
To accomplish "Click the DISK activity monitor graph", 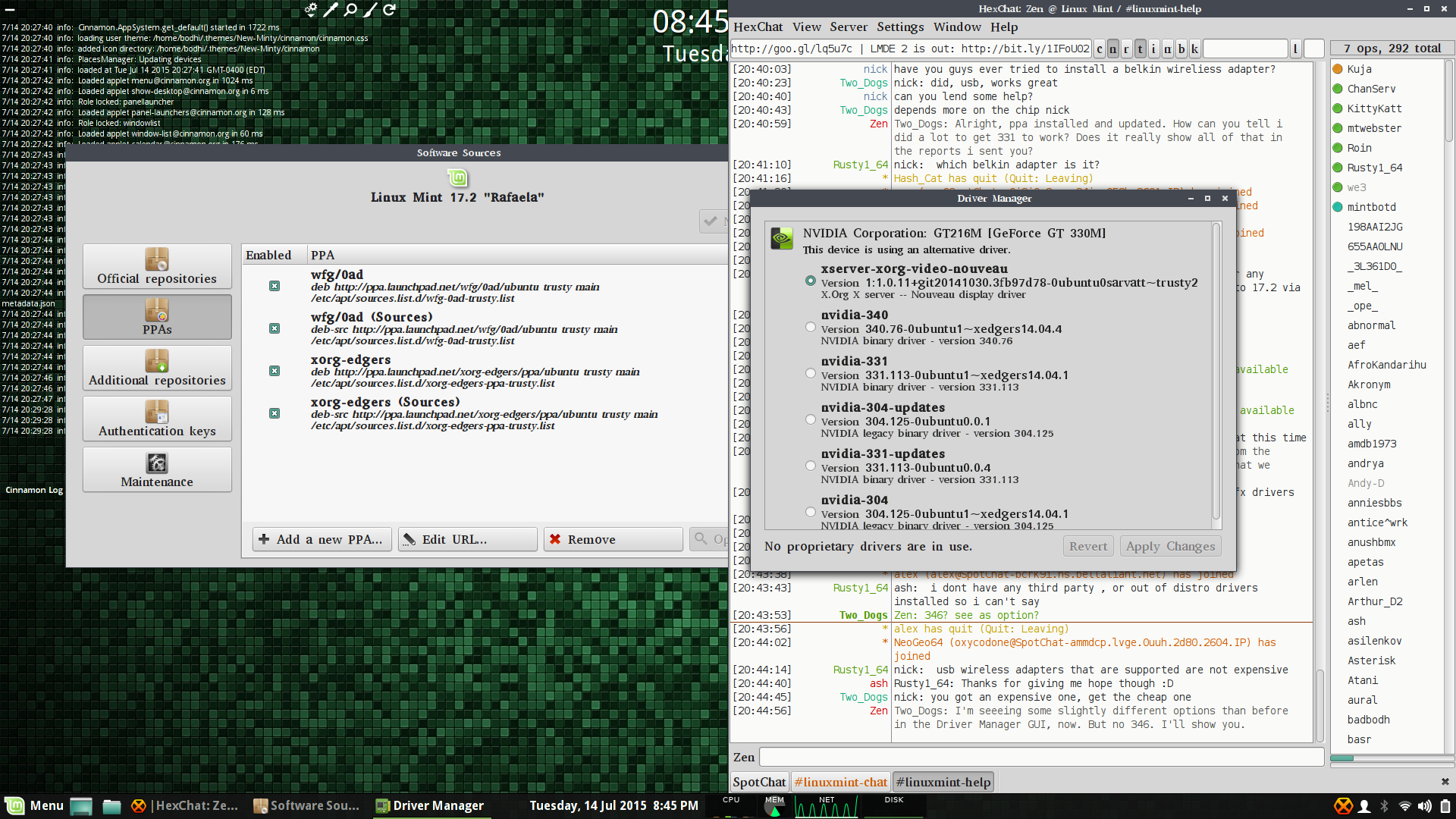I will [894, 805].
